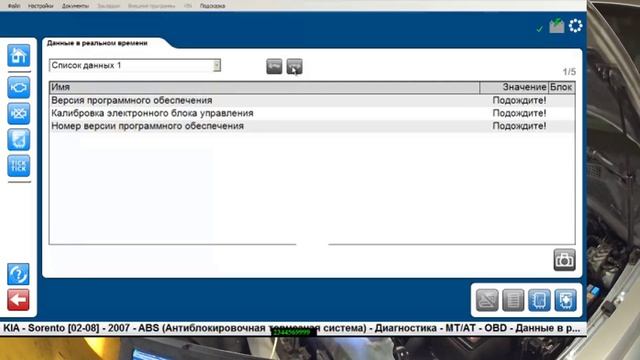Open the blue ECU chip icon

pos(539,300)
